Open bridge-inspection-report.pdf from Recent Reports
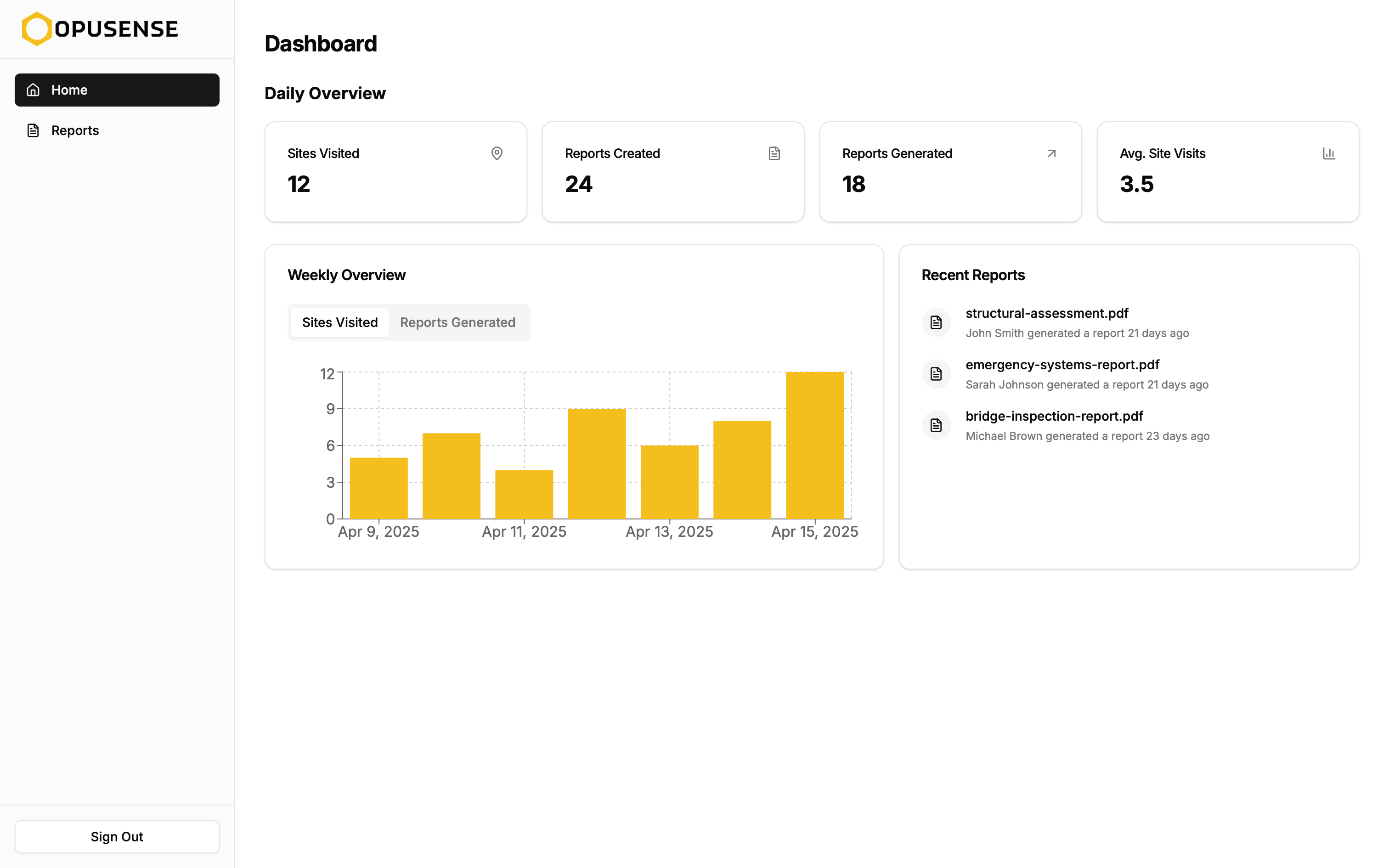Image resolution: width=1389 pixels, height=868 pixels. click(x=1054, y=416)
